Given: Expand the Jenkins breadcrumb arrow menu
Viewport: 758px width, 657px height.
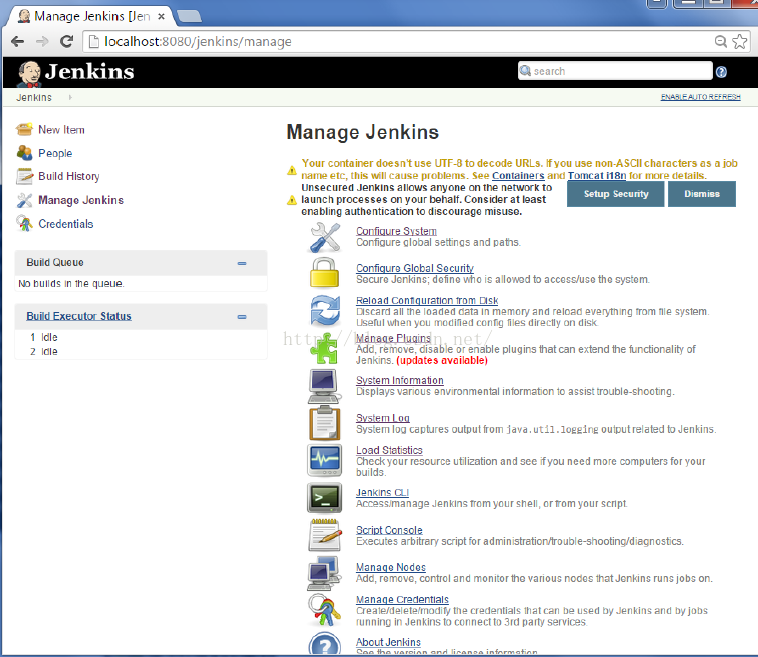Looking at the screenshot, I should click(x=70, y=97).
